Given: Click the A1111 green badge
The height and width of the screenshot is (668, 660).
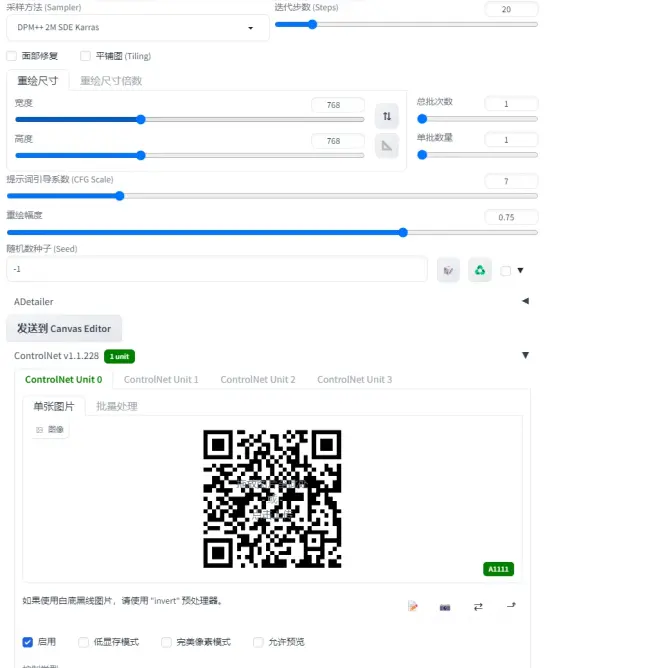Looking at the screenshot, I should coord(498,569).
